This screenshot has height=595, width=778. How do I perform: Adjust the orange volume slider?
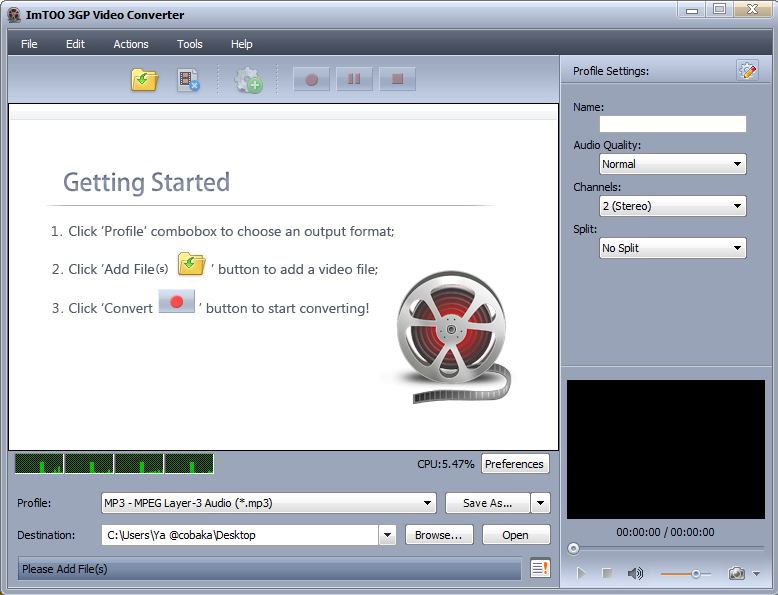point(686,574)
